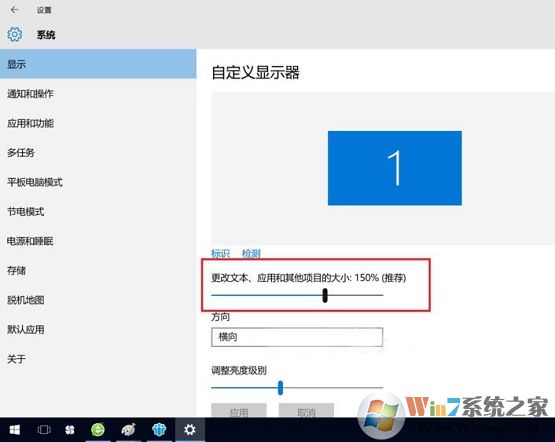Launch the green browser icon in taskbar
555x442 pixels.
[x=98, y=430]
